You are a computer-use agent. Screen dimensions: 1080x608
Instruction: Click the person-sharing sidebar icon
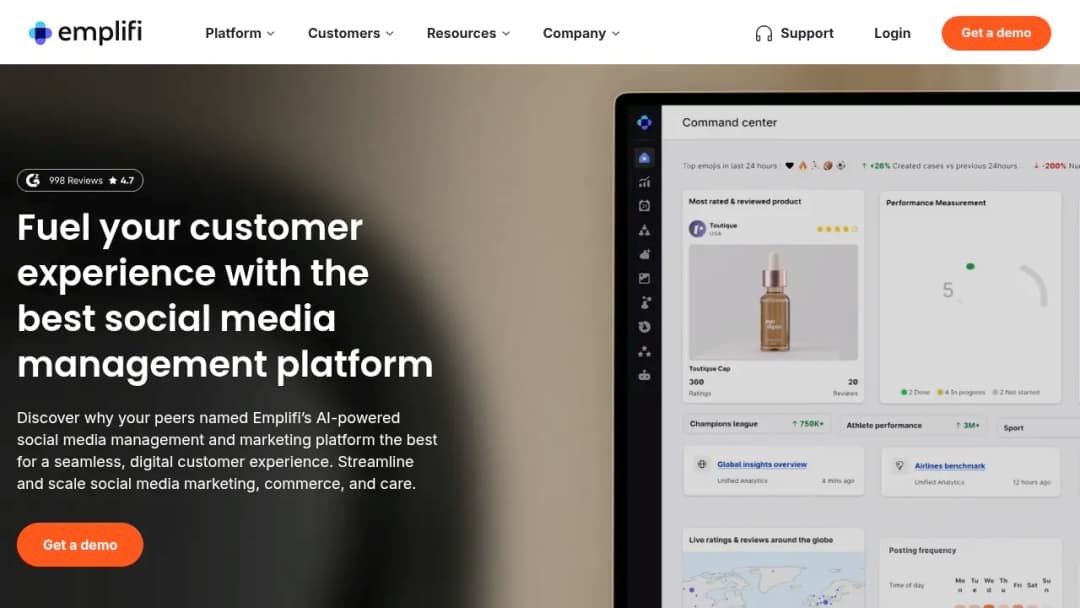click(644, 302)
